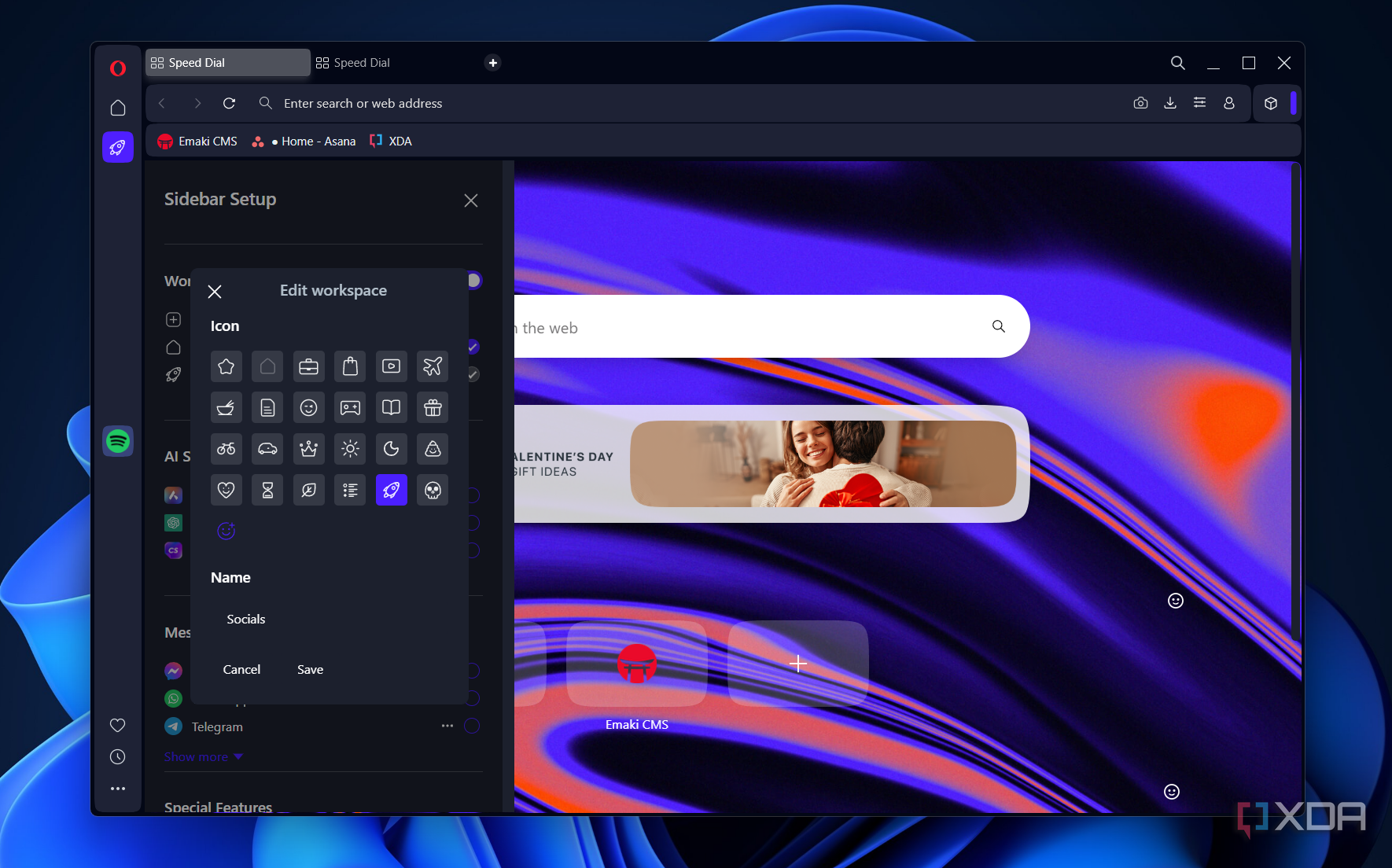Choose the video play workspace icon
Screen dimensions: 1392x868
pyautogui.click(x=392, y=366)
